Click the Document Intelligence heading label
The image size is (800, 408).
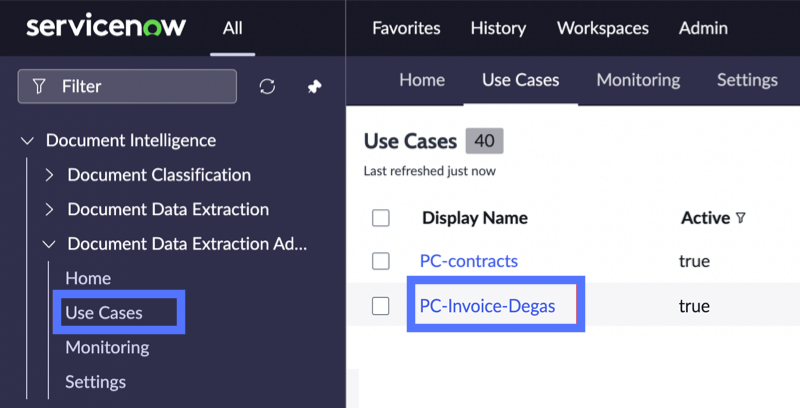coord(131,141)
